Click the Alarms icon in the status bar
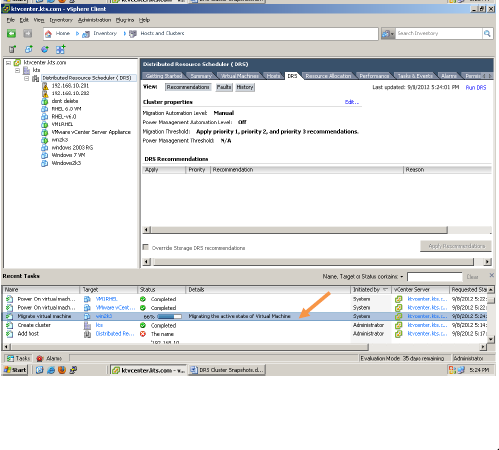Image resolution: width=499 pixels, height=450 pixels. tap(40, 358)
